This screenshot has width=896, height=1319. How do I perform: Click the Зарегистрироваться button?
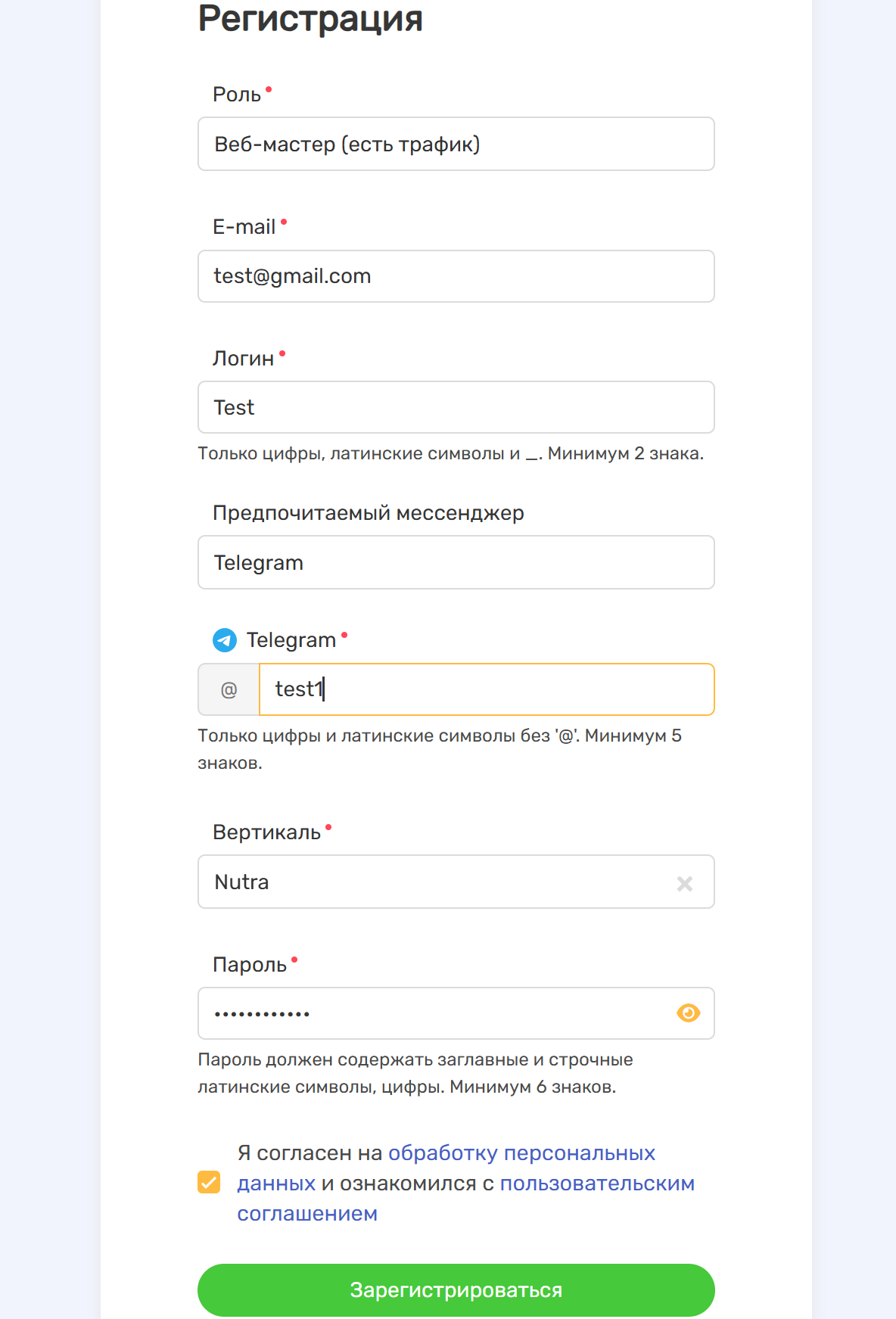click(x=456, y=1290)
